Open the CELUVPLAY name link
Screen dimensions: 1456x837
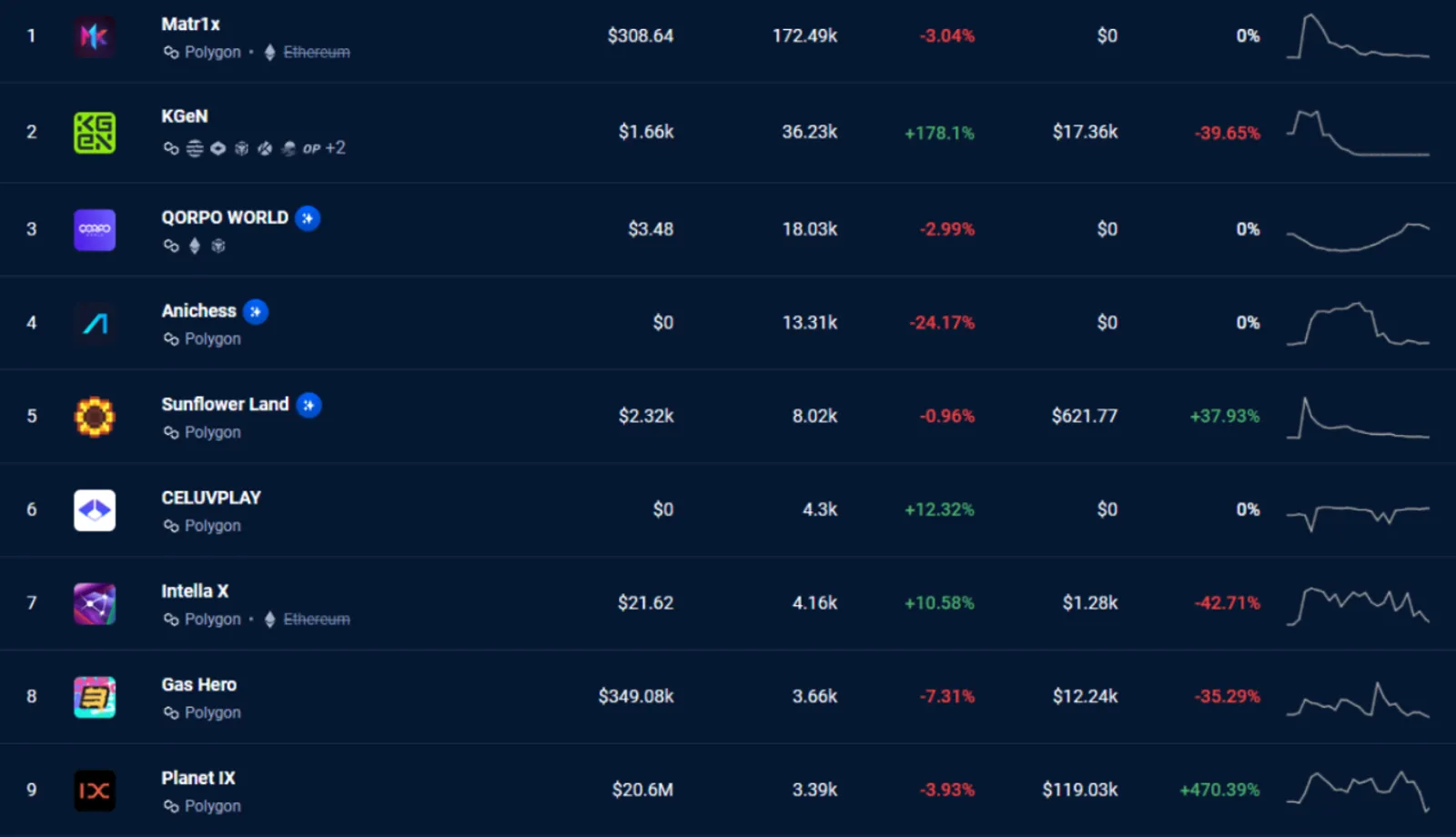click(211, 498)
